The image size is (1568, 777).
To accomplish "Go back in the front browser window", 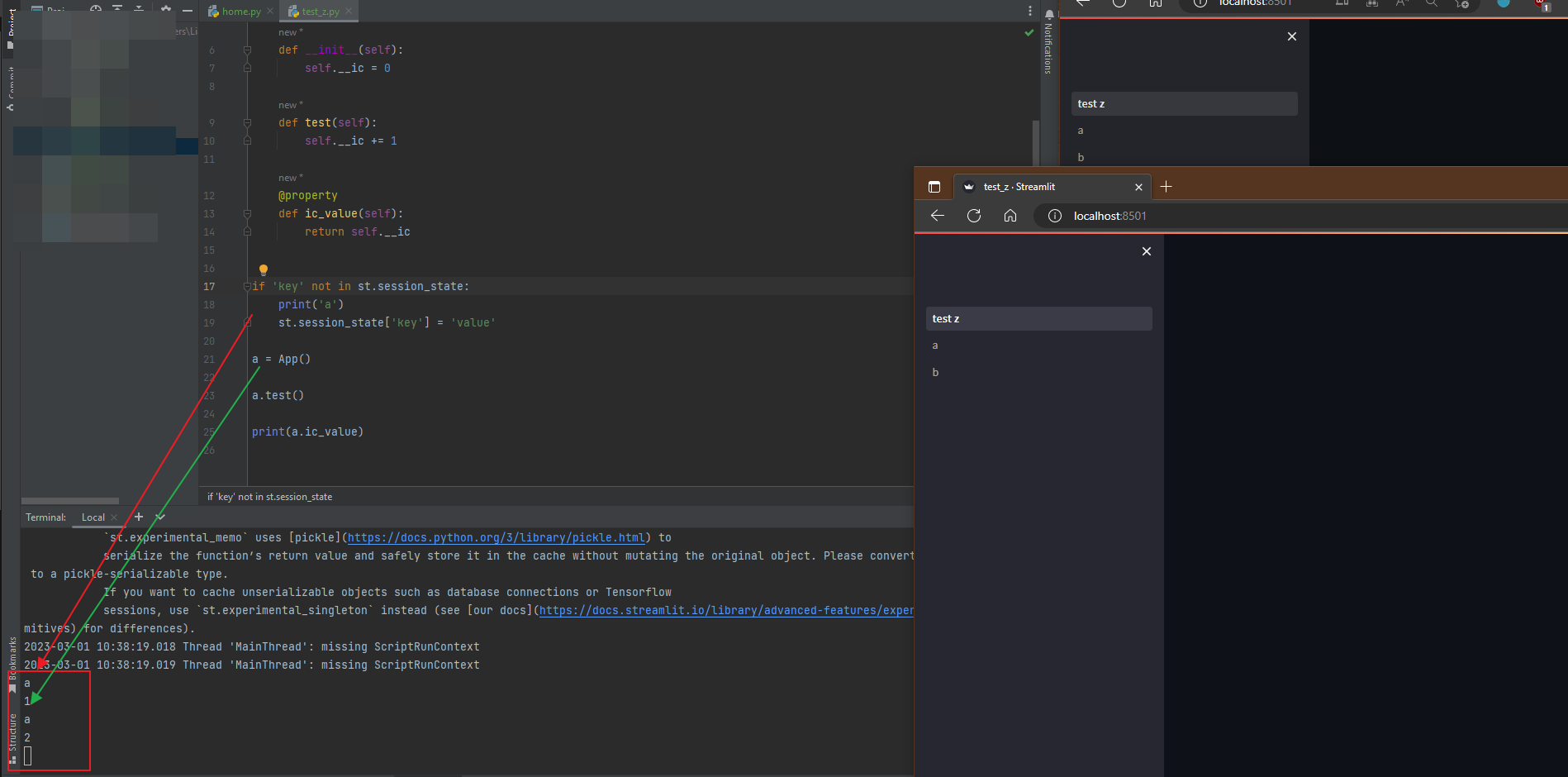I will 937,216.
